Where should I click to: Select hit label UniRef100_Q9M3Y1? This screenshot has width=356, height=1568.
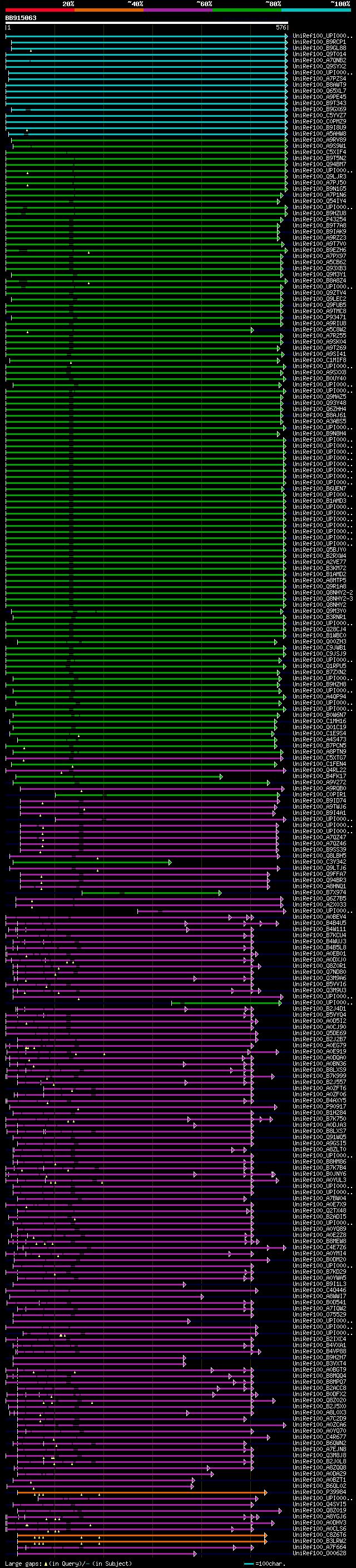coord(319,275)
